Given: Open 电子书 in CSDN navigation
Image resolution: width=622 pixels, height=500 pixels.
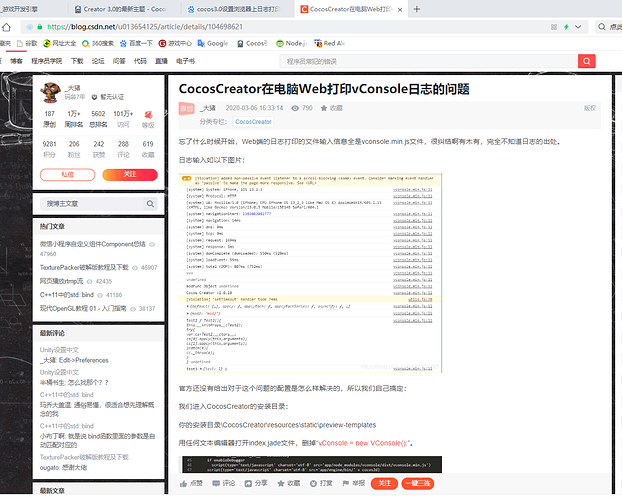Looking at the screenshot, I should click(185, 61).
